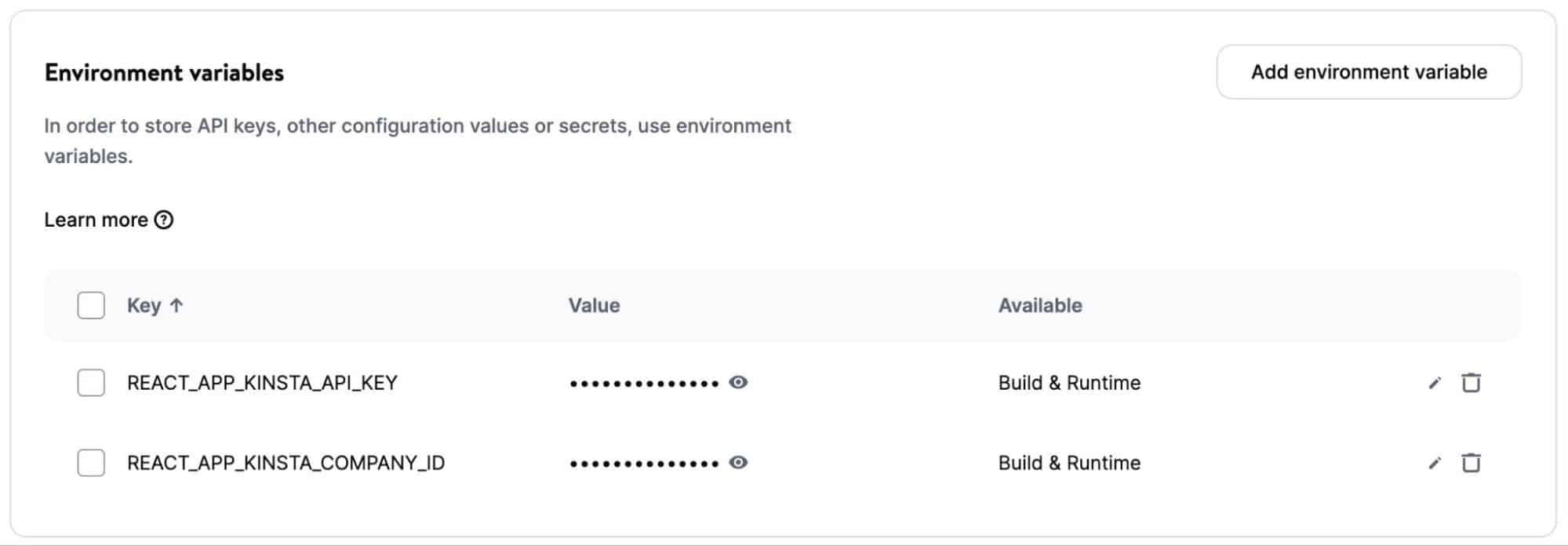Click the Key column header
This screenshot has width=1568, height=546.
[x=145, y=305]
